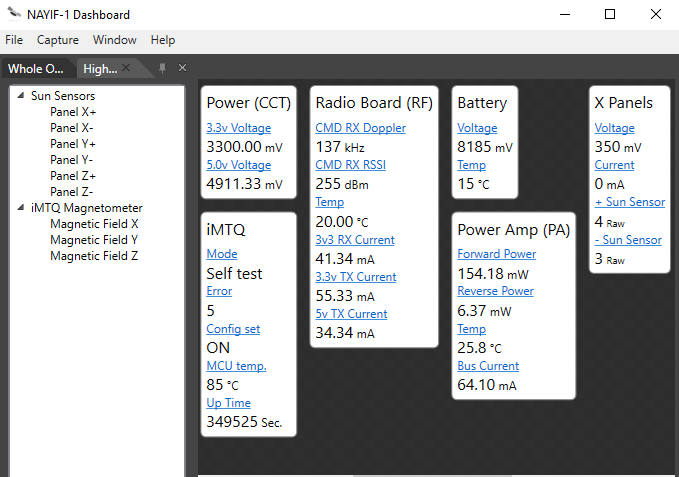Select Panel Y+ in the tree
Viewport: 679px width, 477px height.
pos(73,144)
